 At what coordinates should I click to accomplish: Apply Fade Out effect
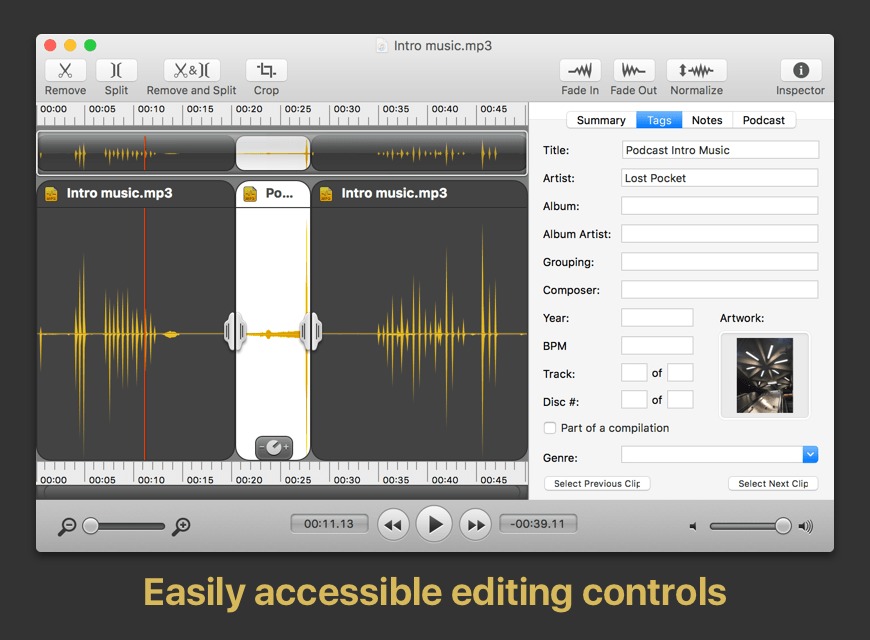(x=634, y=71)
